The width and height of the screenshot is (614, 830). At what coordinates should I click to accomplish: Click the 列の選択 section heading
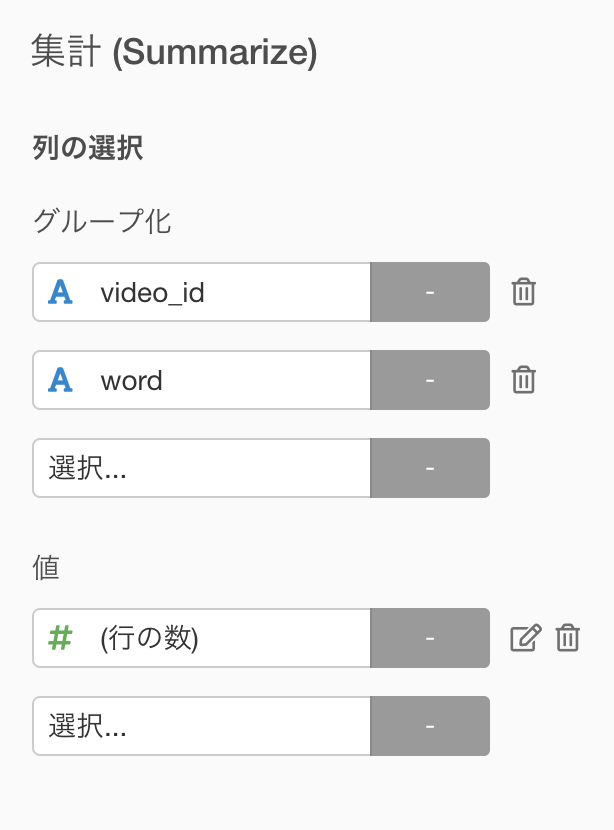tap(88, 148)
